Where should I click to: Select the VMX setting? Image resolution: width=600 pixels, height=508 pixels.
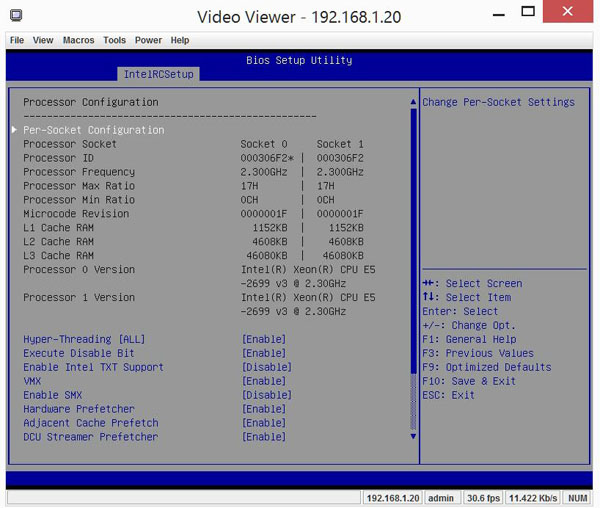(x=32, y=381)
